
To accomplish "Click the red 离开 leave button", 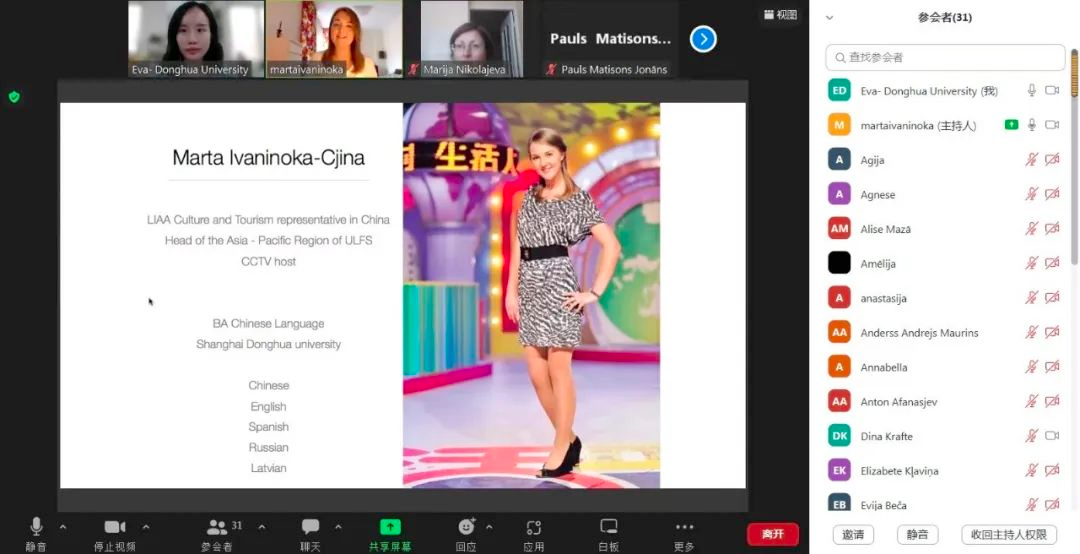I will [773, 534].
